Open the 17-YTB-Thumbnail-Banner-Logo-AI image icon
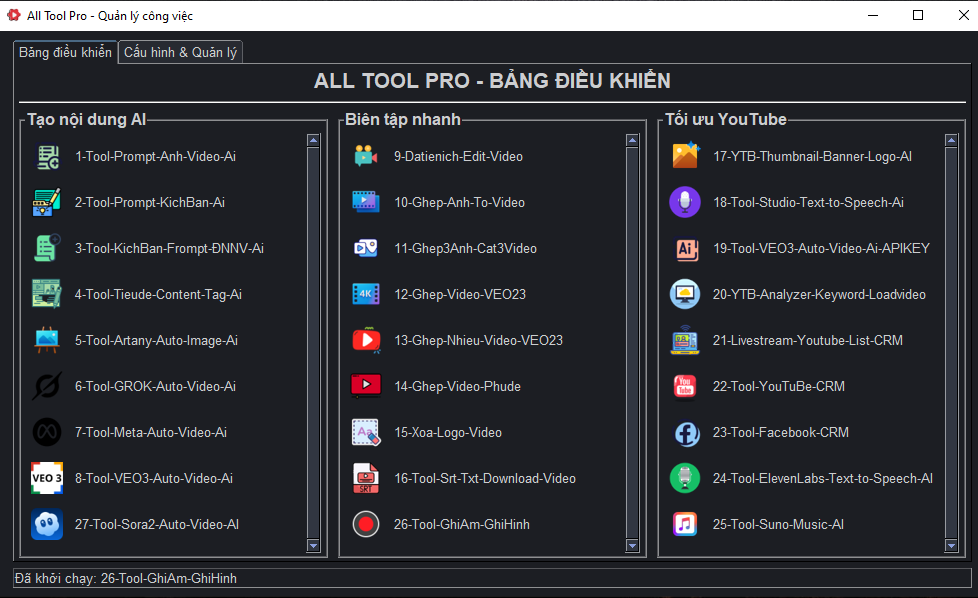Image resolution: width=978 pixels, height=598 pixels. (x=685, y=156)
